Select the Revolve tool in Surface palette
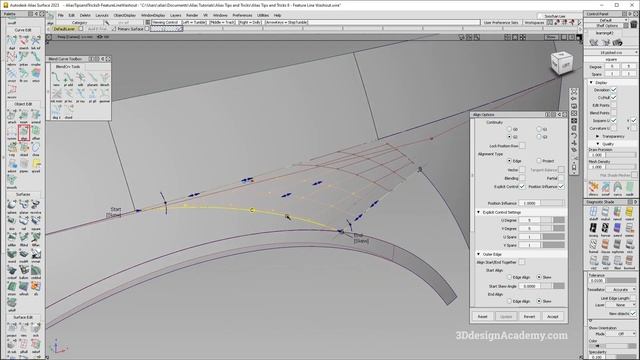 [36, 207]
